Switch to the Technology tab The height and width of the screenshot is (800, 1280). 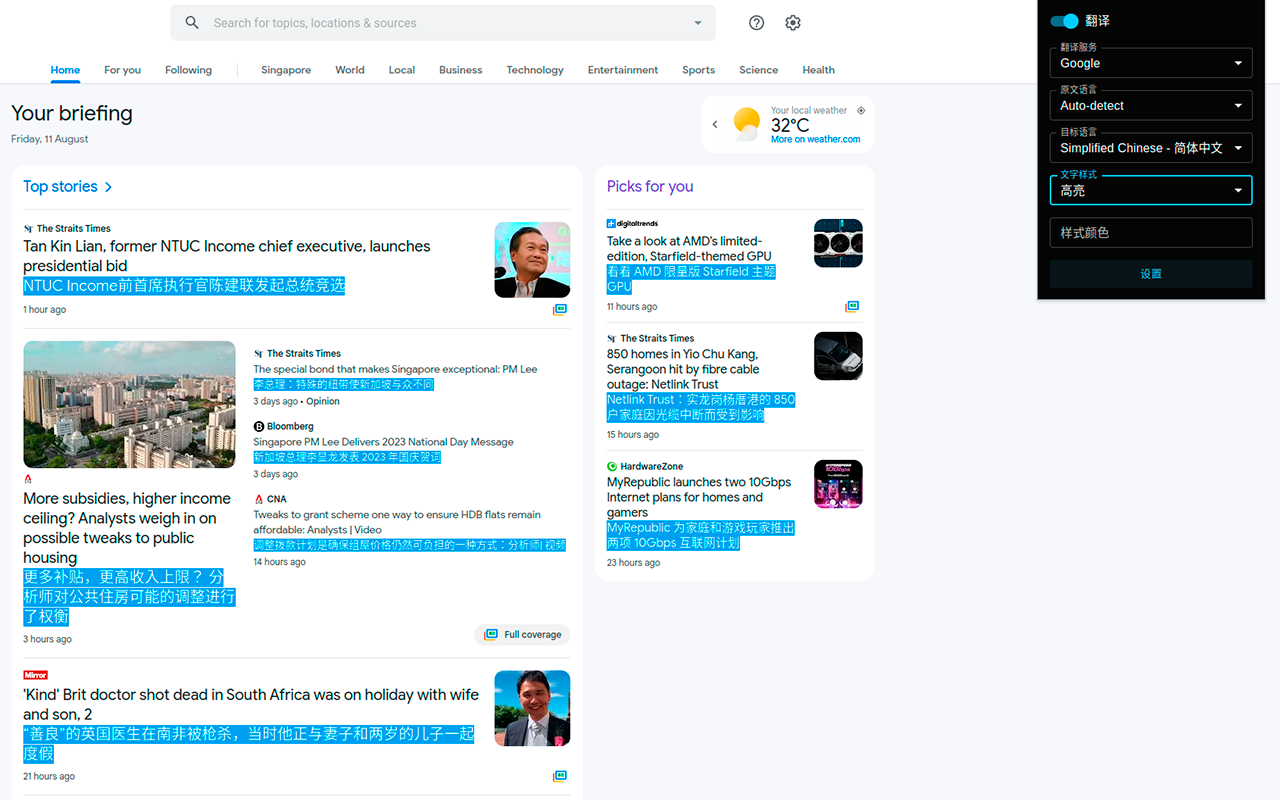coord(534,70)
